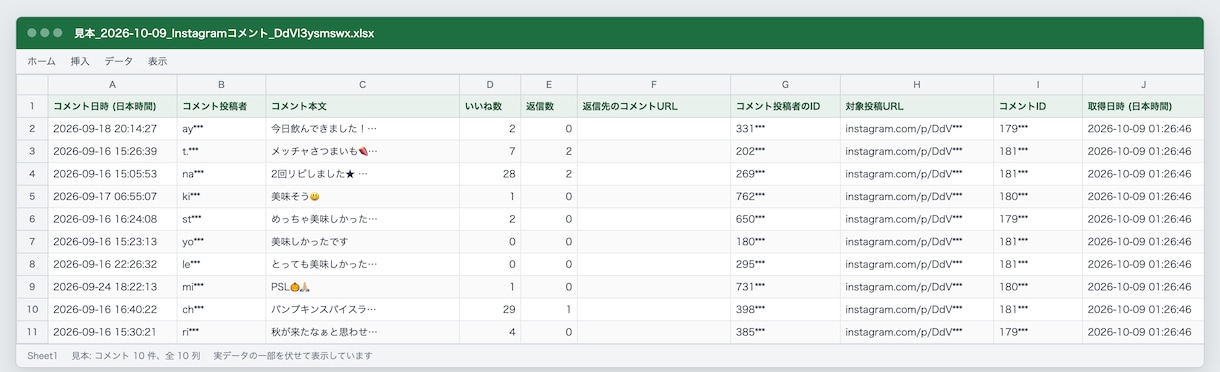Select cell 2026-09-16 15:30:21
This screenshot has height=372, width=1220.
pyautogui.click(x=112, y=331)
